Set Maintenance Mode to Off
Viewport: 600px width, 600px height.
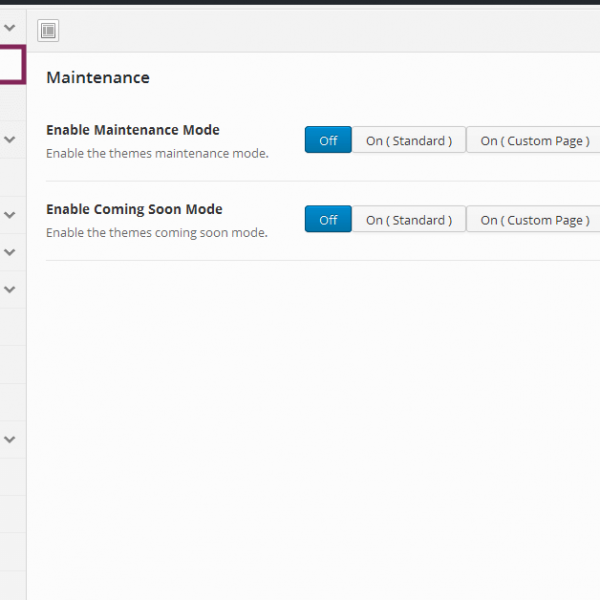328,141
